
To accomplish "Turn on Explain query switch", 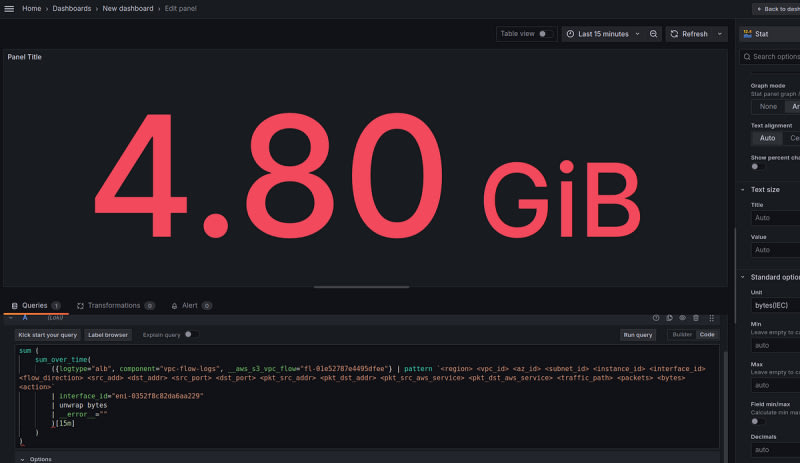I will click(192, 335).
